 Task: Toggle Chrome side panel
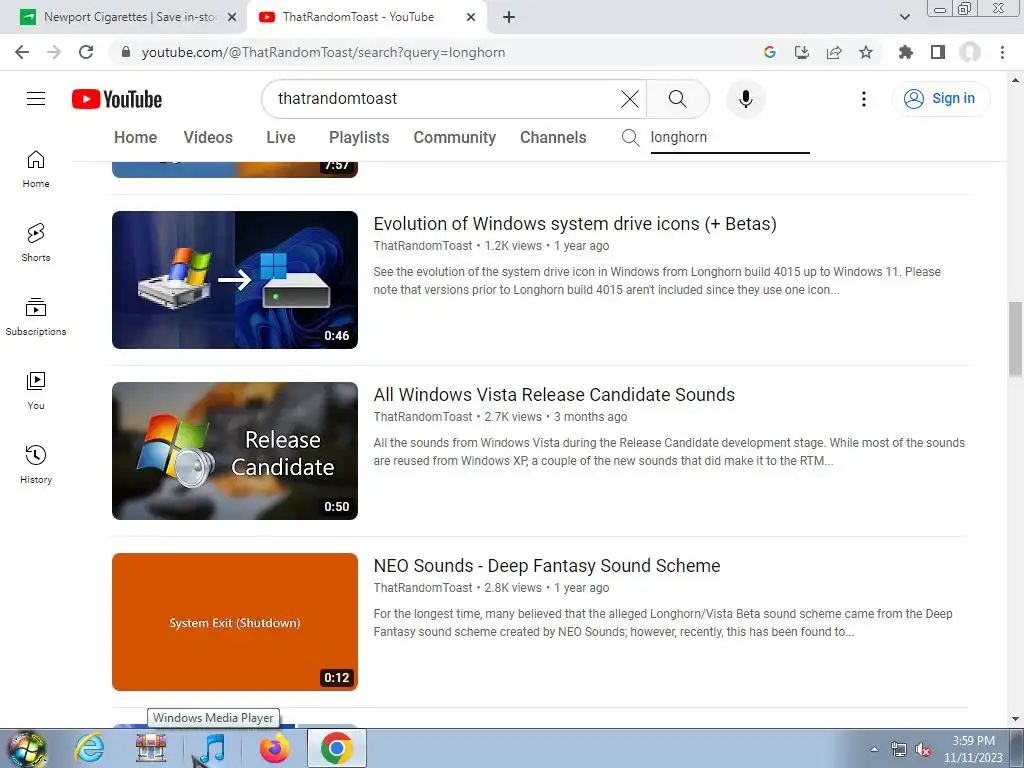click(x=938, y=52)
